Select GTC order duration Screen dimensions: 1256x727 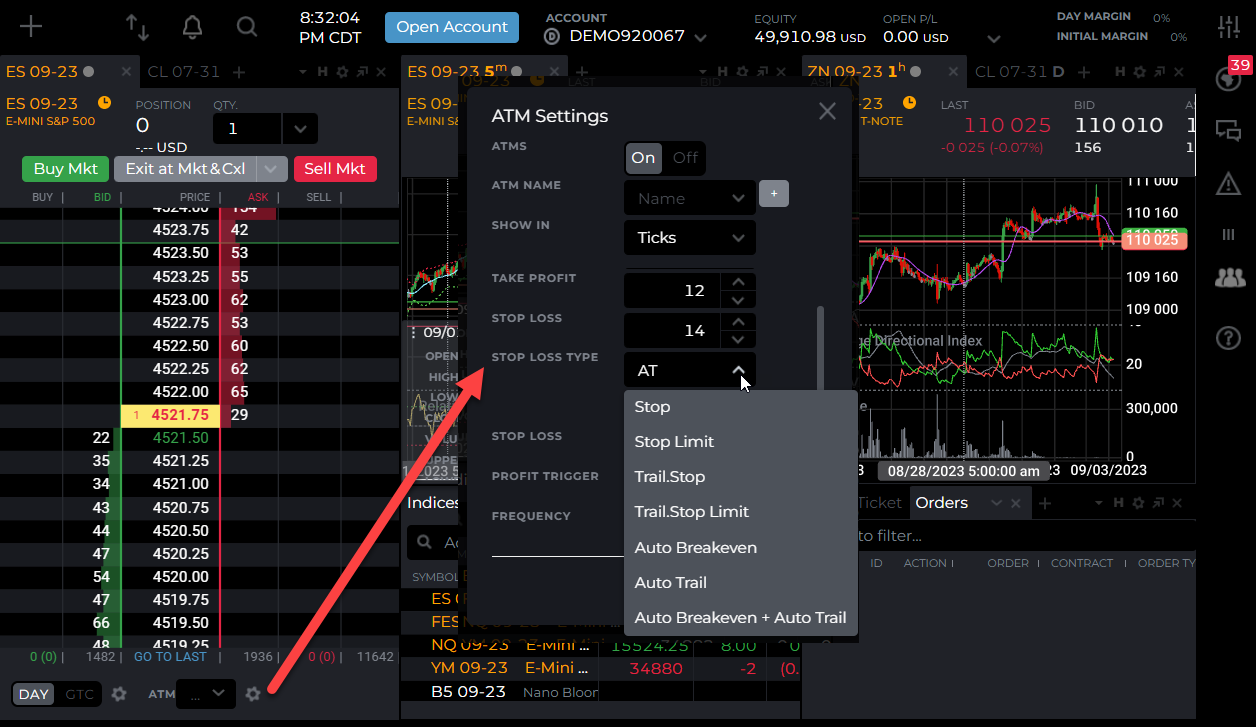pos(79,694)
